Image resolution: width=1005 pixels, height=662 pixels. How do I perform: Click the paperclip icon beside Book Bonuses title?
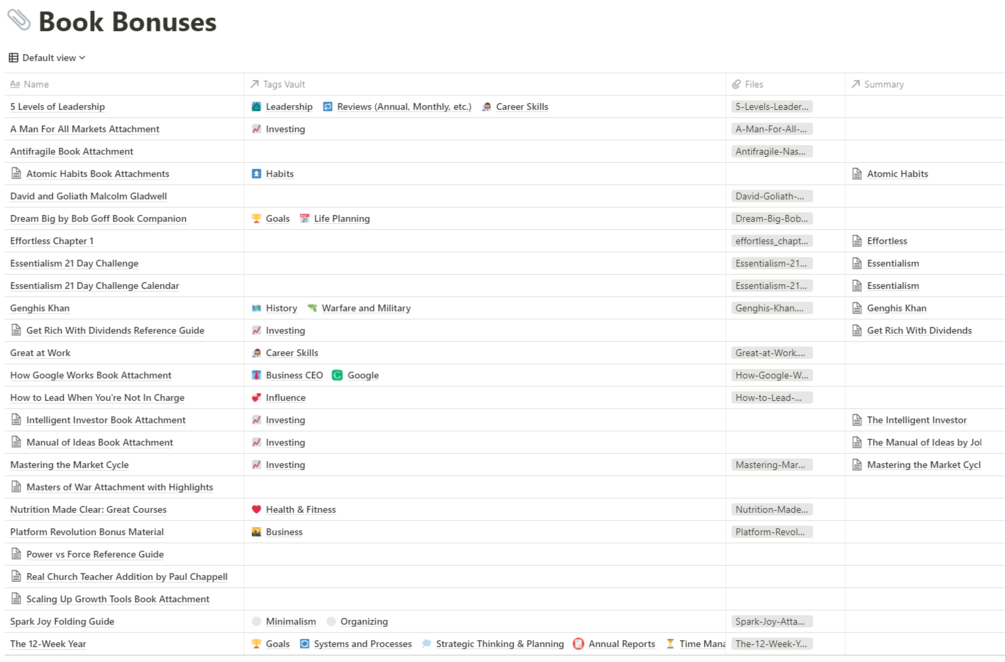(19, 20)
